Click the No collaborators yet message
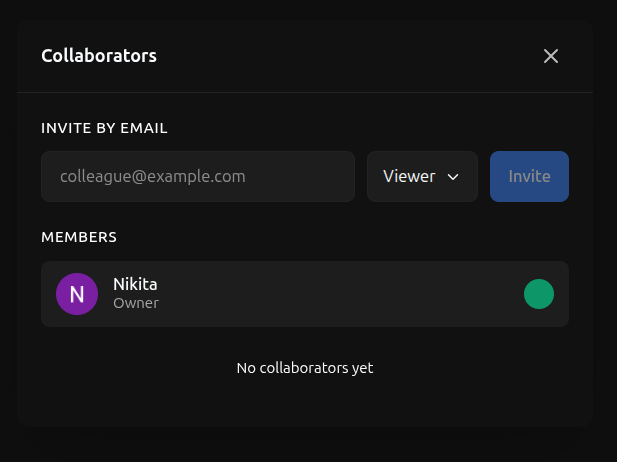The height and width of the screenshot is (462, 617). (x=305, y=368)
